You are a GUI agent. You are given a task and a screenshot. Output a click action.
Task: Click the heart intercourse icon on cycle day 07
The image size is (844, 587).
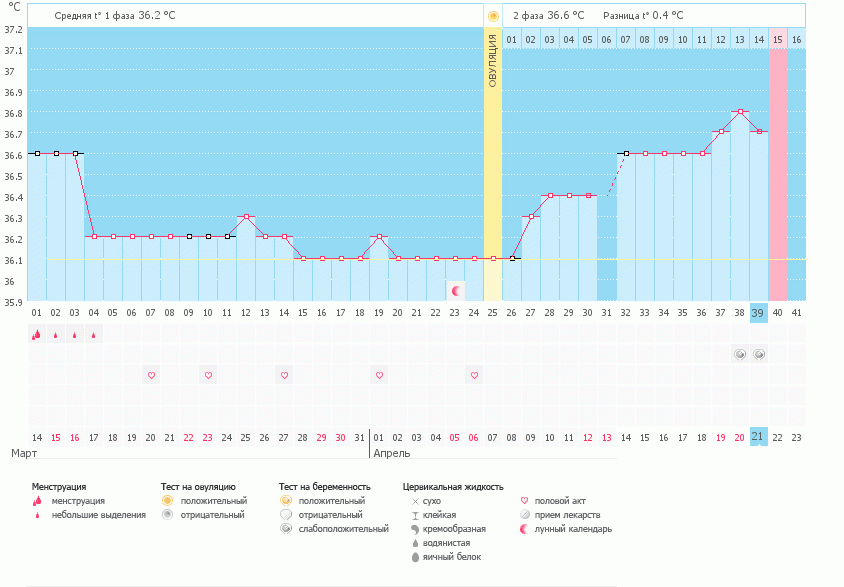(150, 375)
